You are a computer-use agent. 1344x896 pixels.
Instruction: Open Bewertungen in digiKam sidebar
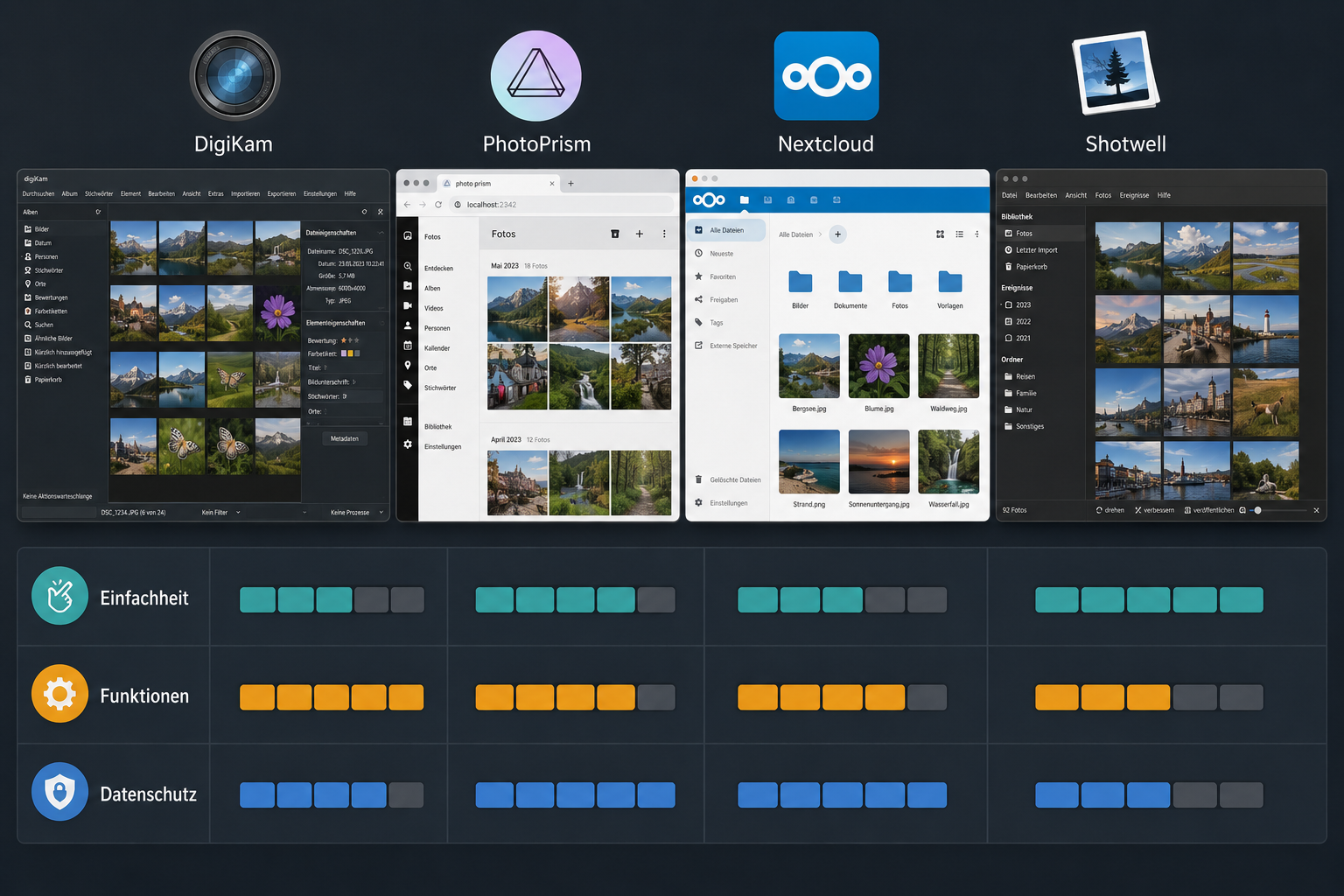[45, 297]
